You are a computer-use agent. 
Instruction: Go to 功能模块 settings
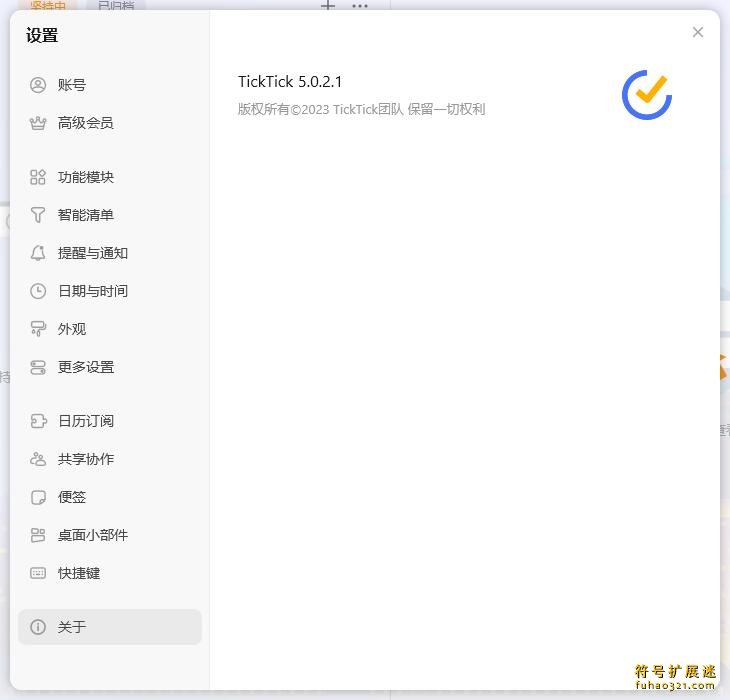pyautogui.click(x=110, y=177)
